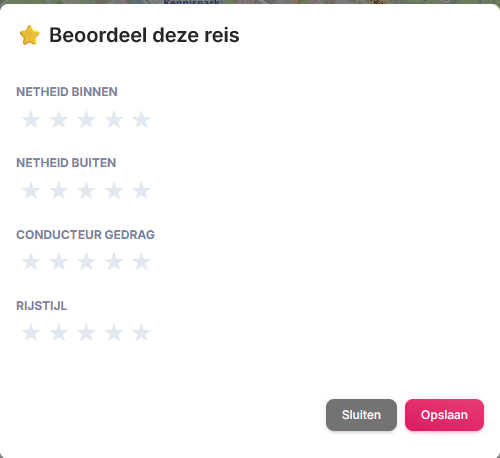Choose the fourth Netheid Binnen star
This screenshot has height=458, width=500.
point(114,119)
